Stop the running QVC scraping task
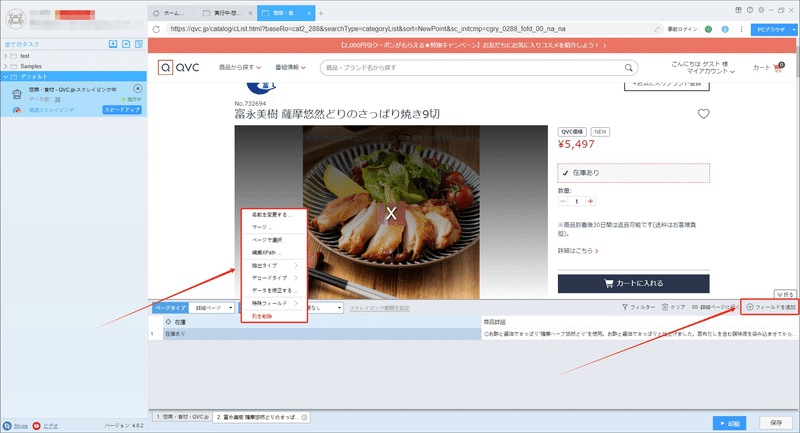Image resolution: width=800 pixels, height=433 pixels. click(137, 89)
